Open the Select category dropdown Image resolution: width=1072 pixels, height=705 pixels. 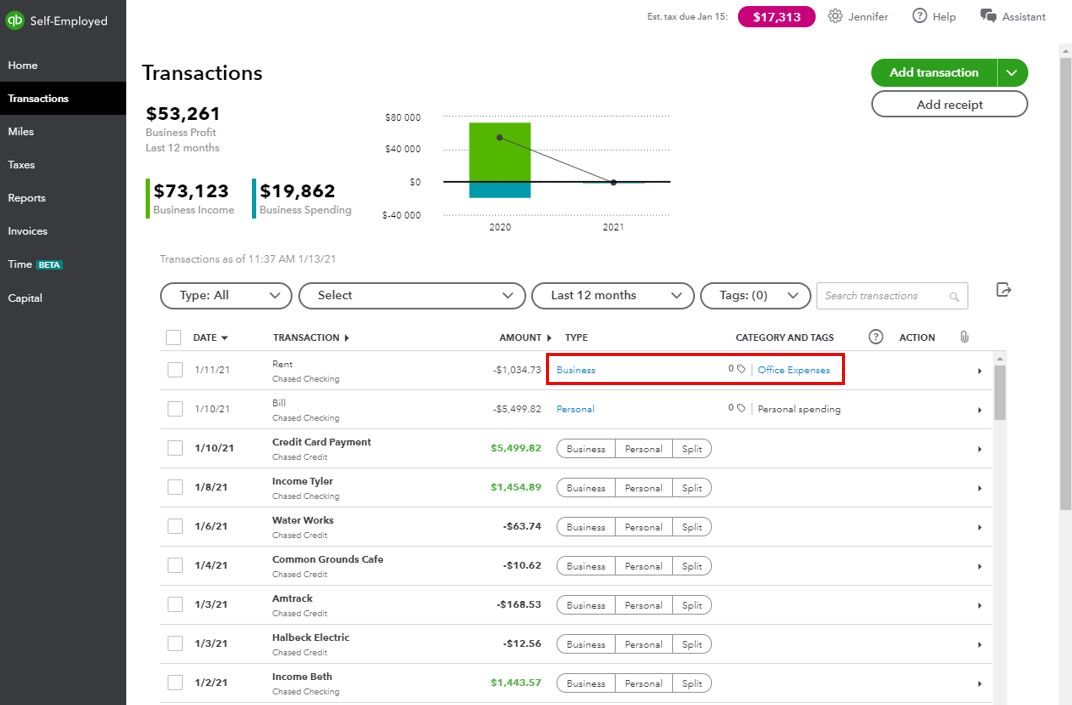412,295
